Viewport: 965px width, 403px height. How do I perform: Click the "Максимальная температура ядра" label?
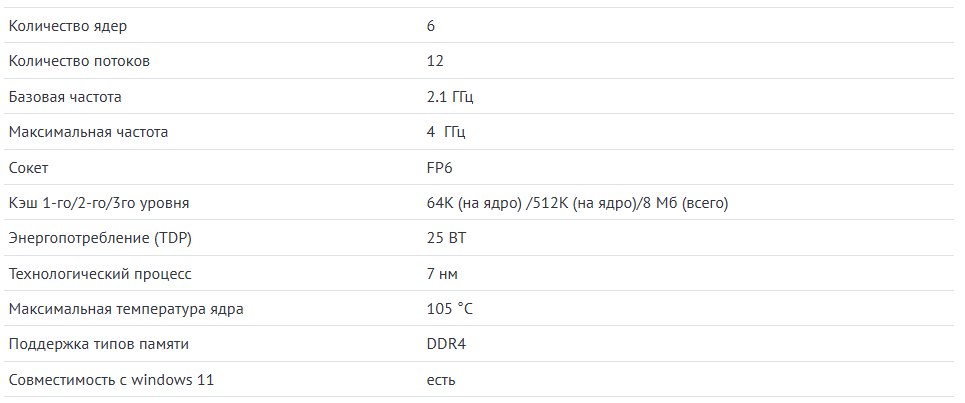[125, 309]
